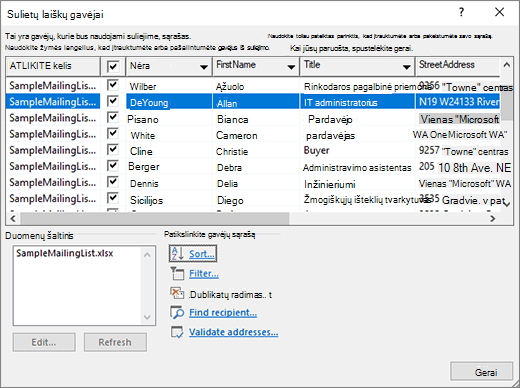The image size is (520, 388).
Task: Open the Sort... link
Action: tap(202, 254)
